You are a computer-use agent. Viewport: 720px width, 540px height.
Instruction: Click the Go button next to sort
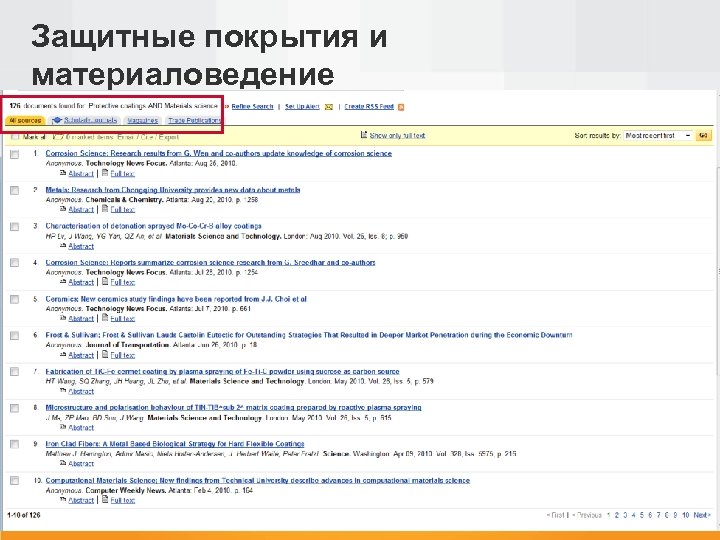pos(703,135)
